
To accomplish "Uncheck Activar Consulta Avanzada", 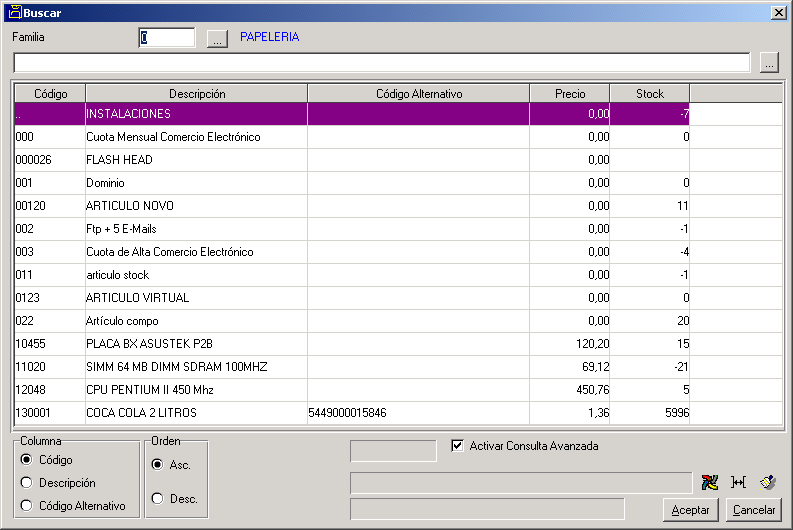I will point(457,446).
